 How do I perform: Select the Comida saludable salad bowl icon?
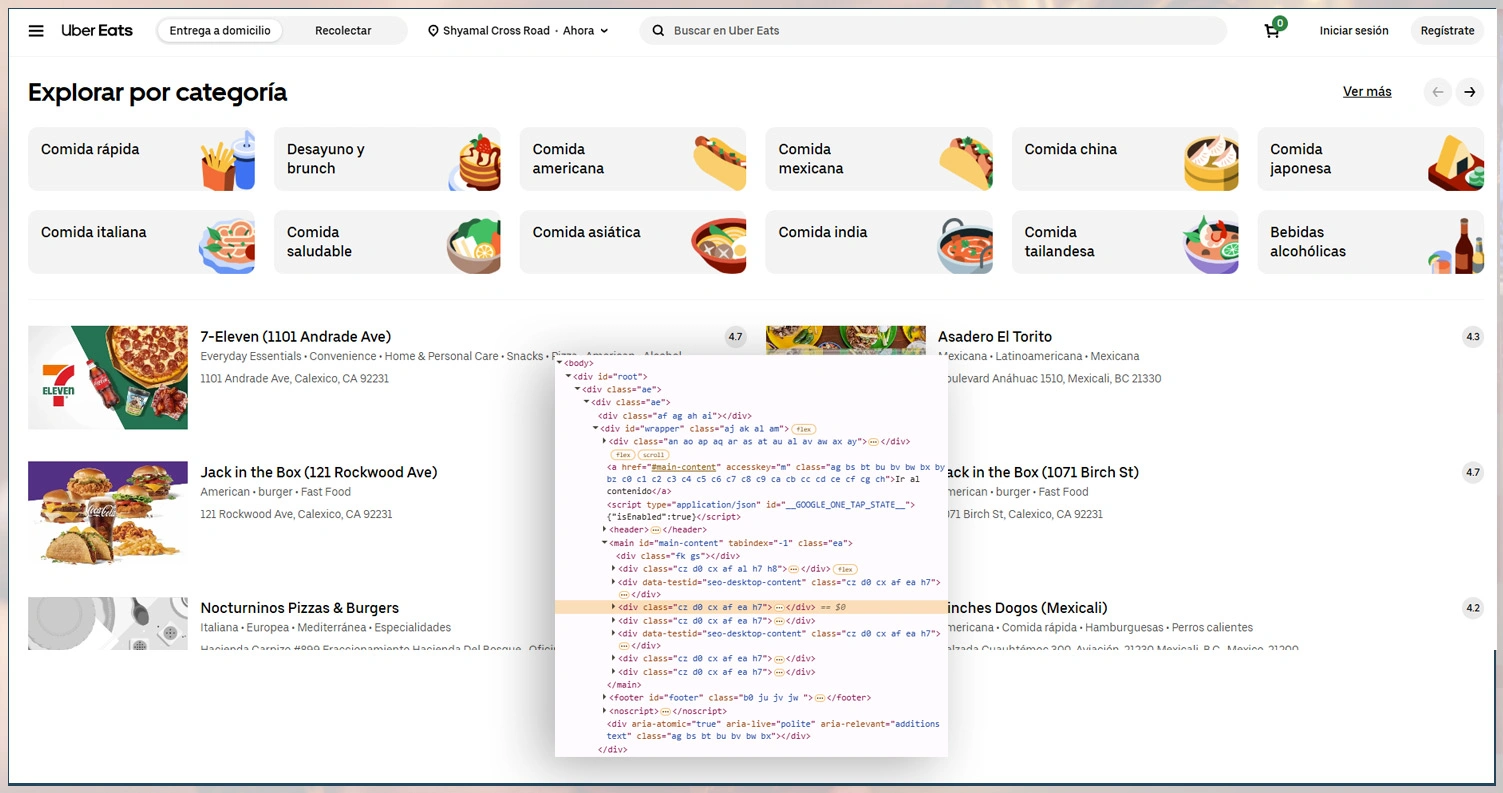(474, 245)
